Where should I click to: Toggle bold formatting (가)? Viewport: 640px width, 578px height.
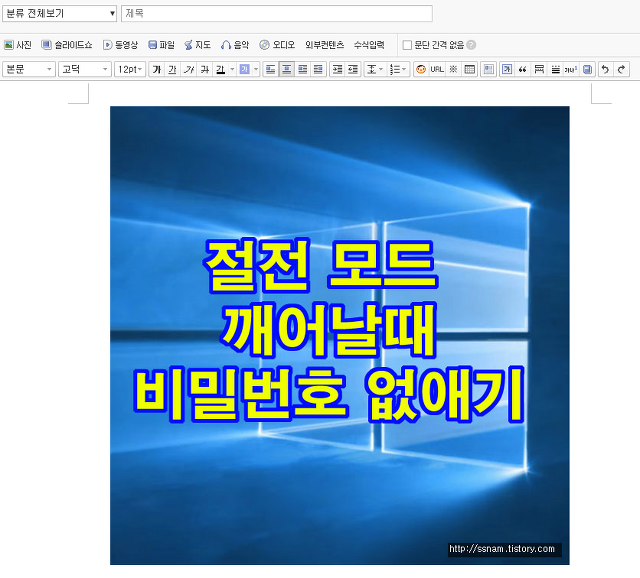click(157, 69)
